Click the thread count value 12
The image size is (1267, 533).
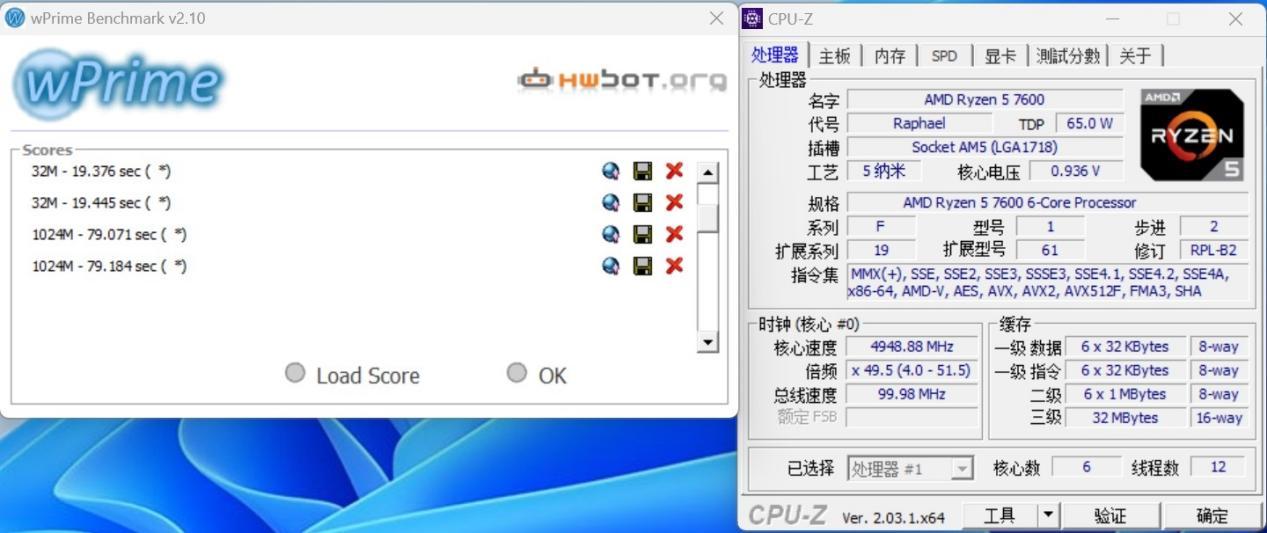click(1217, 467)
